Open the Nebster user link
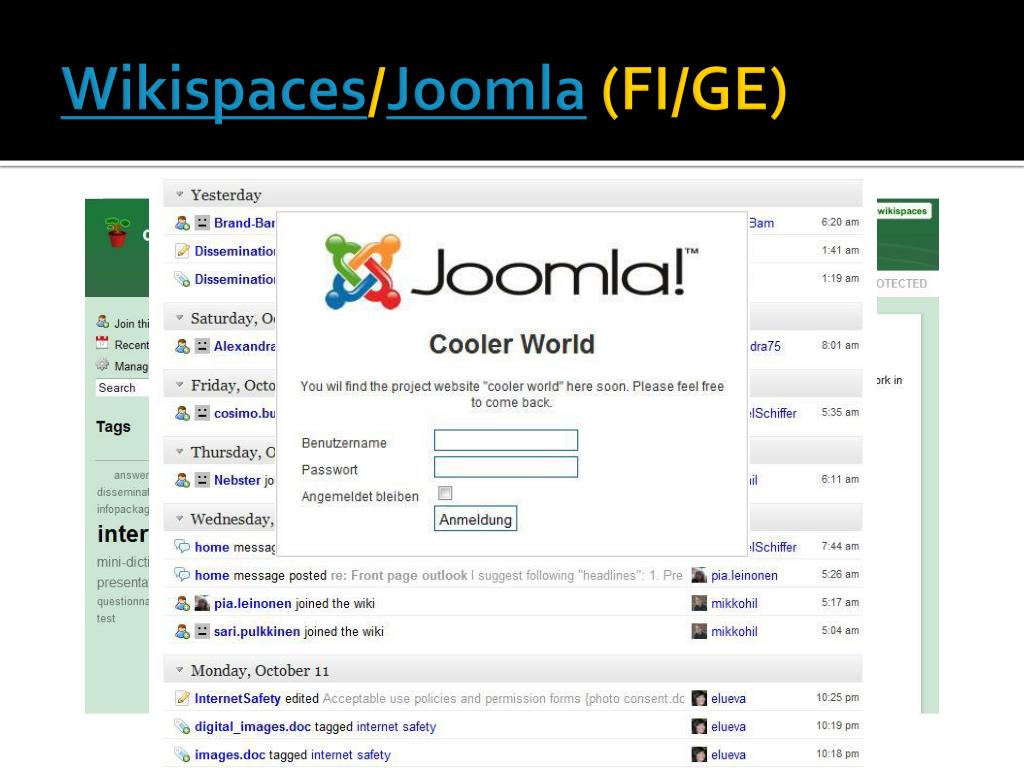This screenshot has width=1024, height=768. tap(237, 480)
